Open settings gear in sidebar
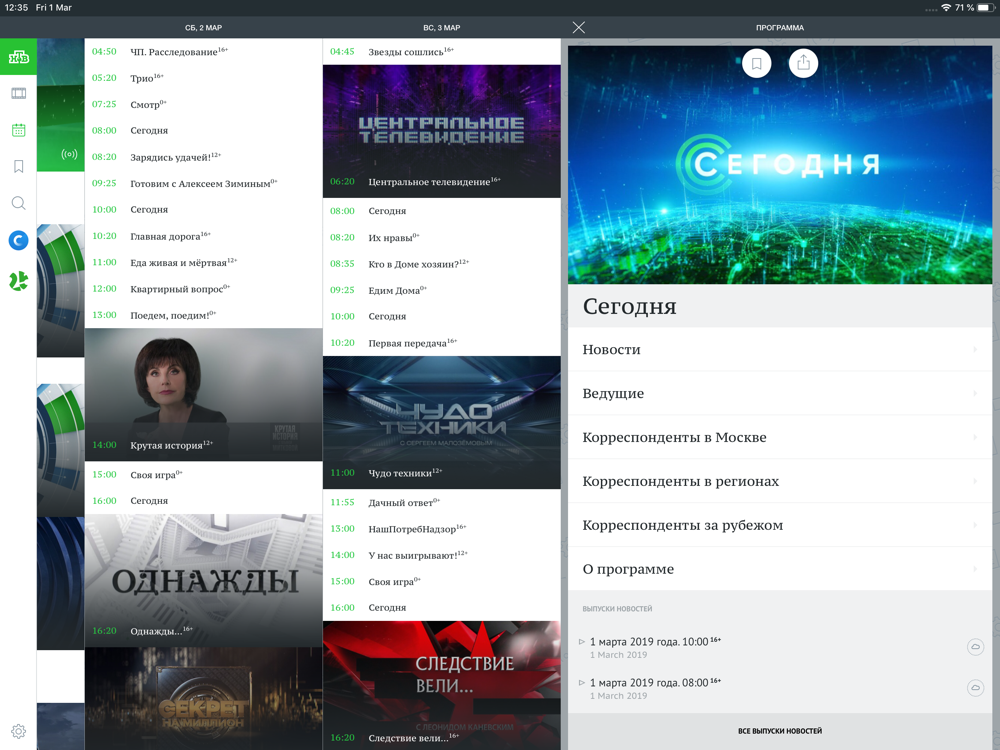The width and height of the screenshot is (1000, 750). [18, 732]
